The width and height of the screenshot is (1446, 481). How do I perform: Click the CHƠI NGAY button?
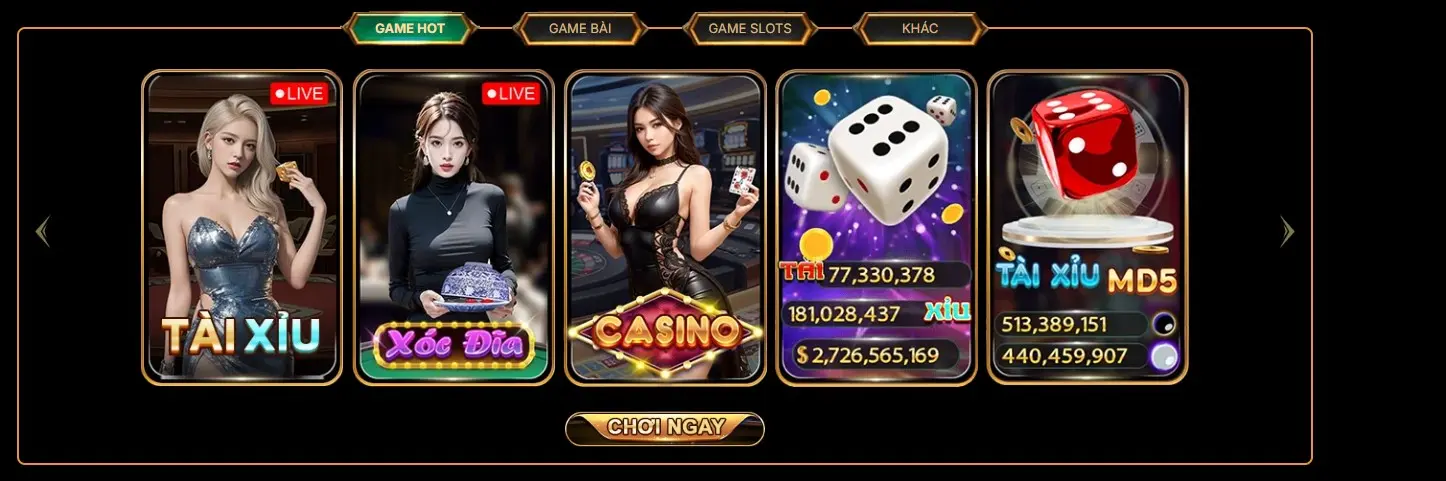(x=665, y=428)
